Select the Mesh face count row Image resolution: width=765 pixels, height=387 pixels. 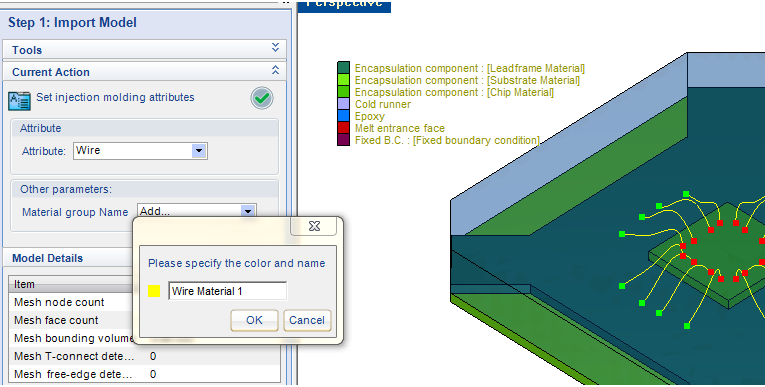click(71, 320)
